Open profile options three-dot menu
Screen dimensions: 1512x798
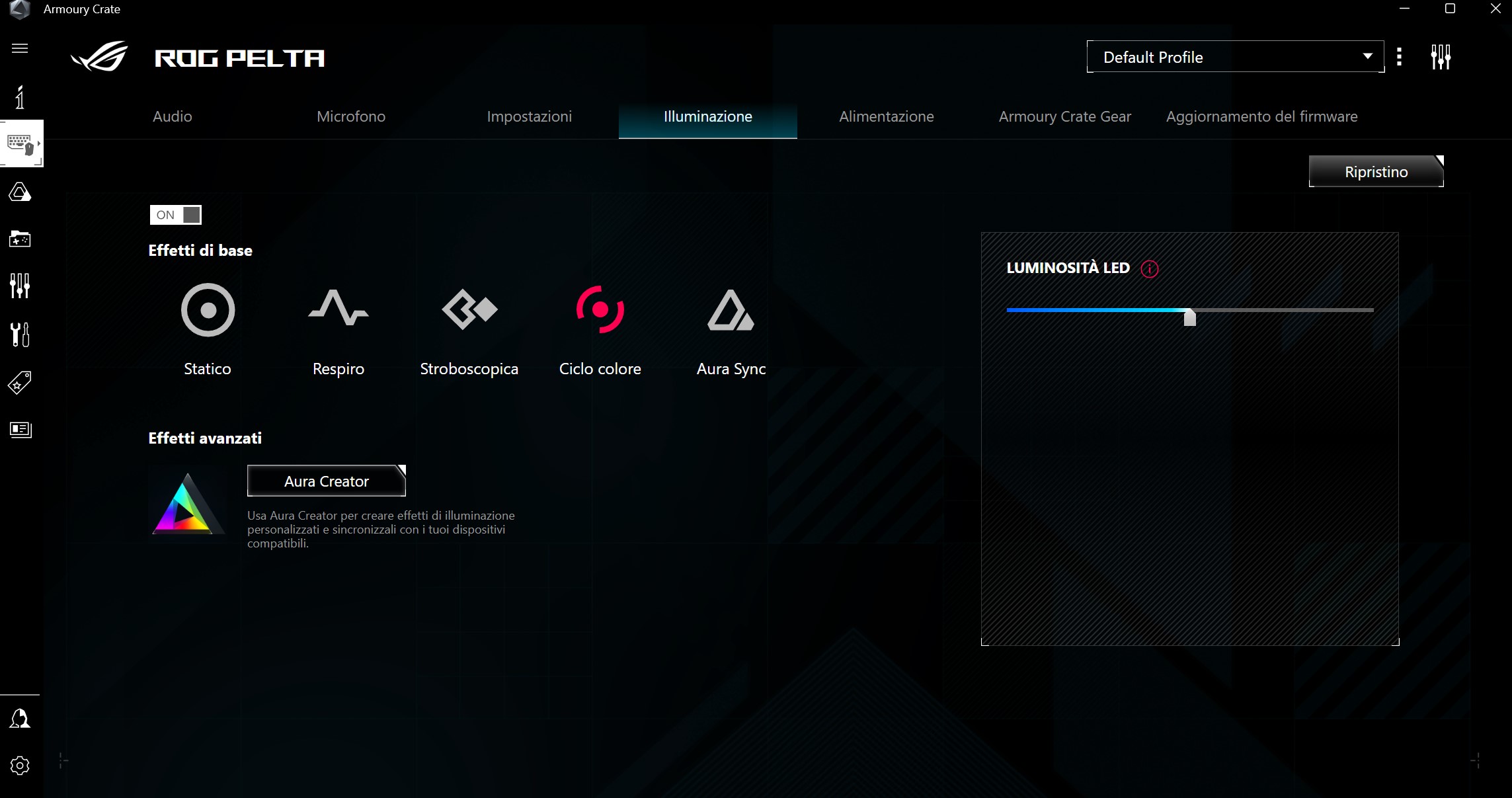point(1399,57)
